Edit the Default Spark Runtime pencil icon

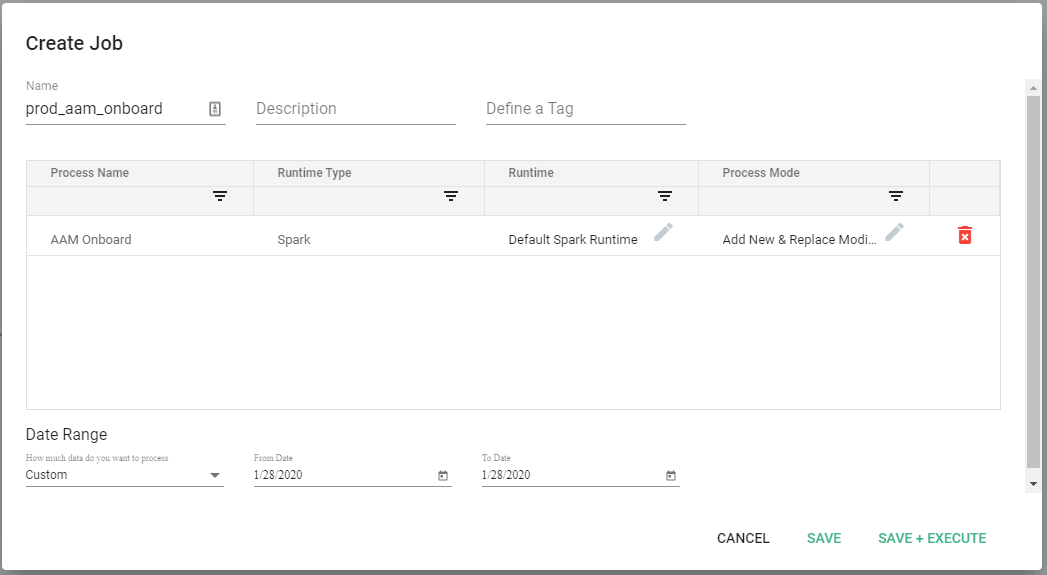pos(664,232)
